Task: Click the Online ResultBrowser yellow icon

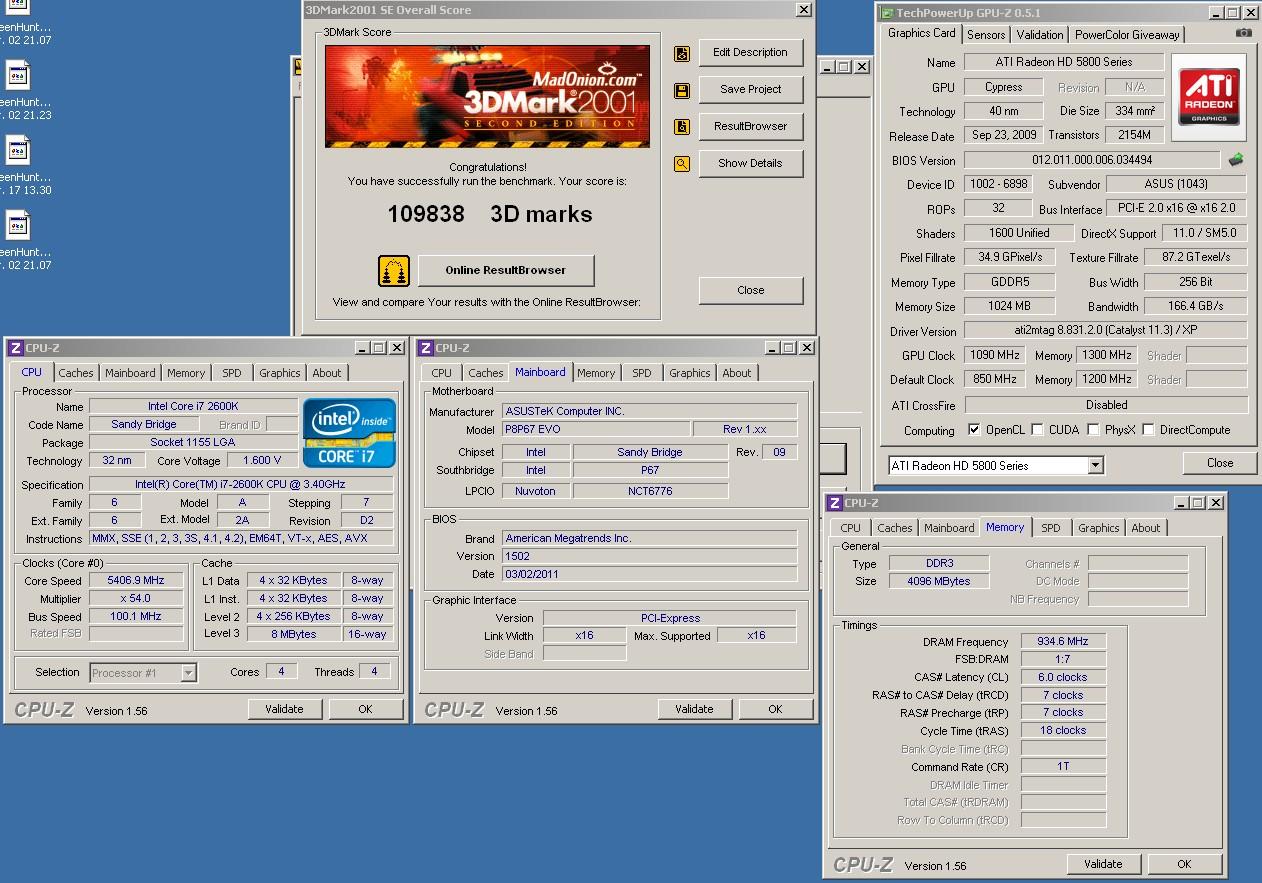Action: [394, 271]
